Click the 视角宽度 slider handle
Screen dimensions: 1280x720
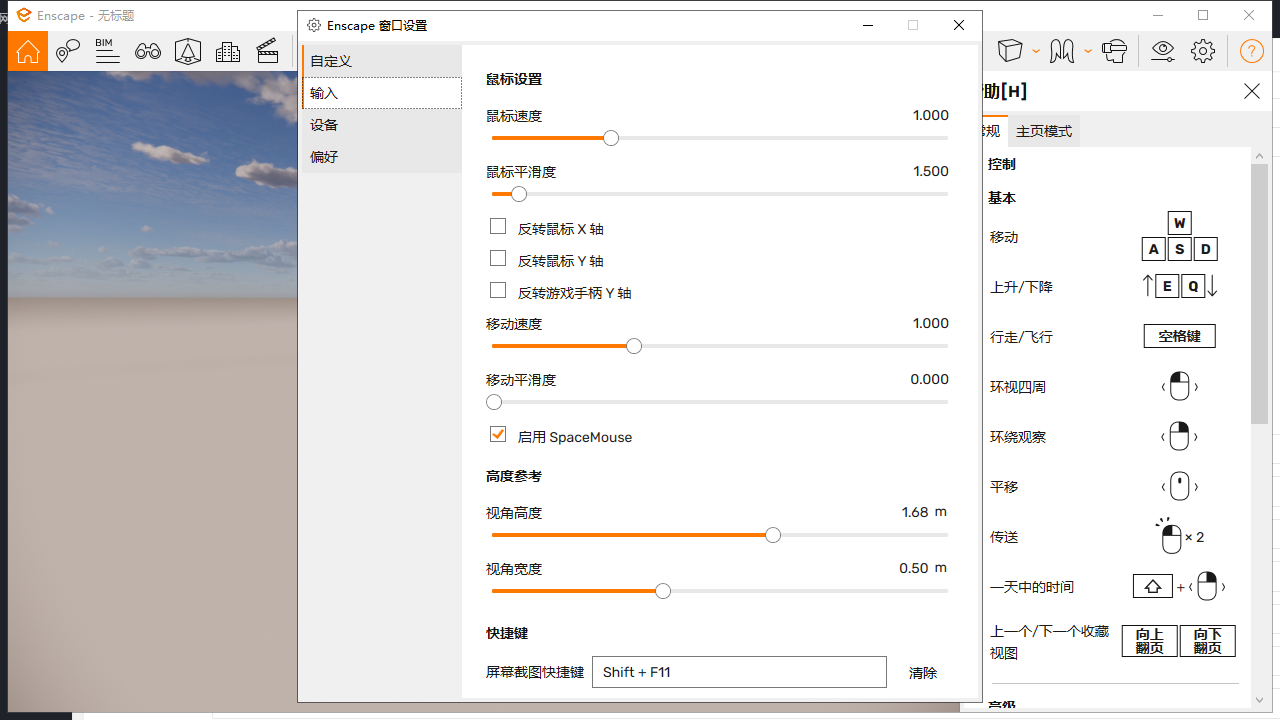pos(663,591)
